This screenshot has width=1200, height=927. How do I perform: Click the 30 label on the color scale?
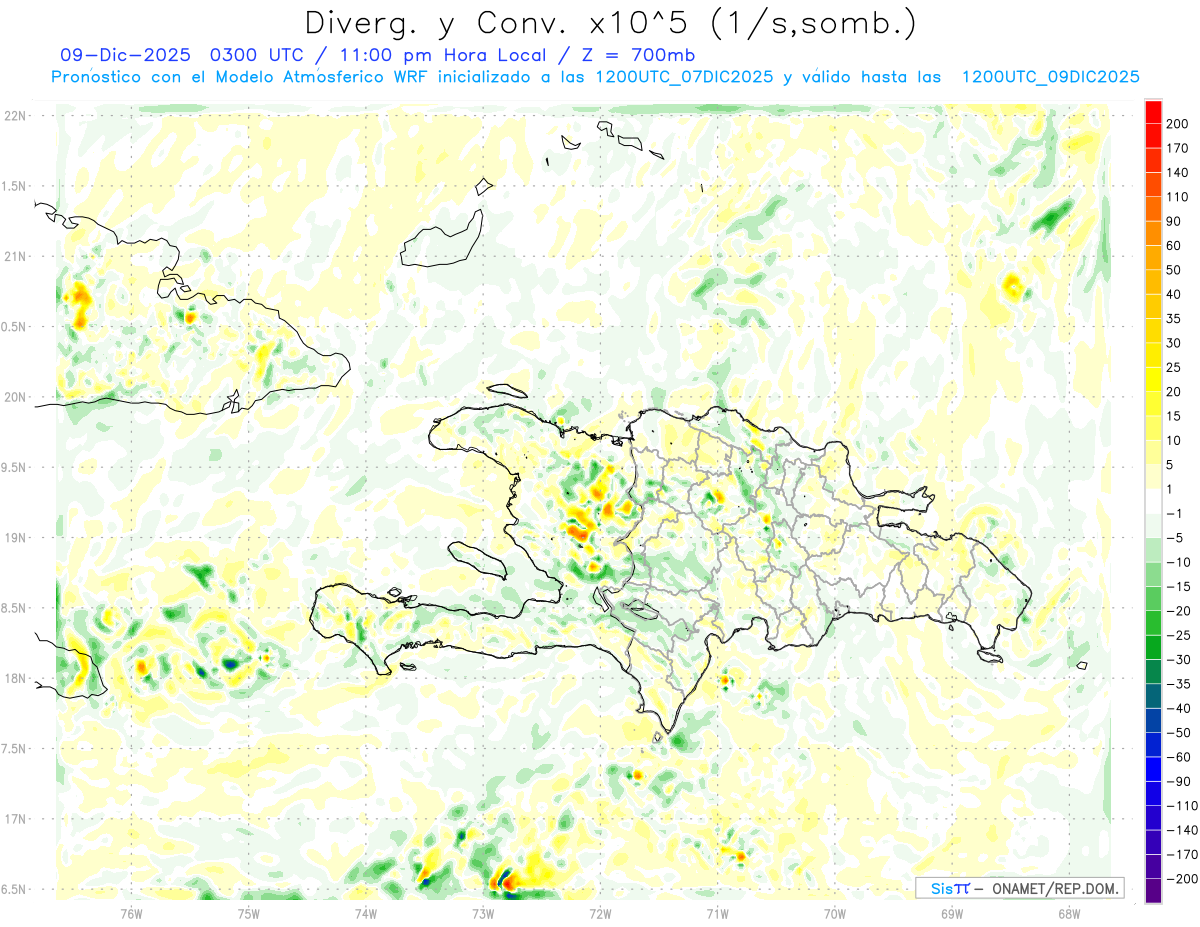click(1174, 343)
